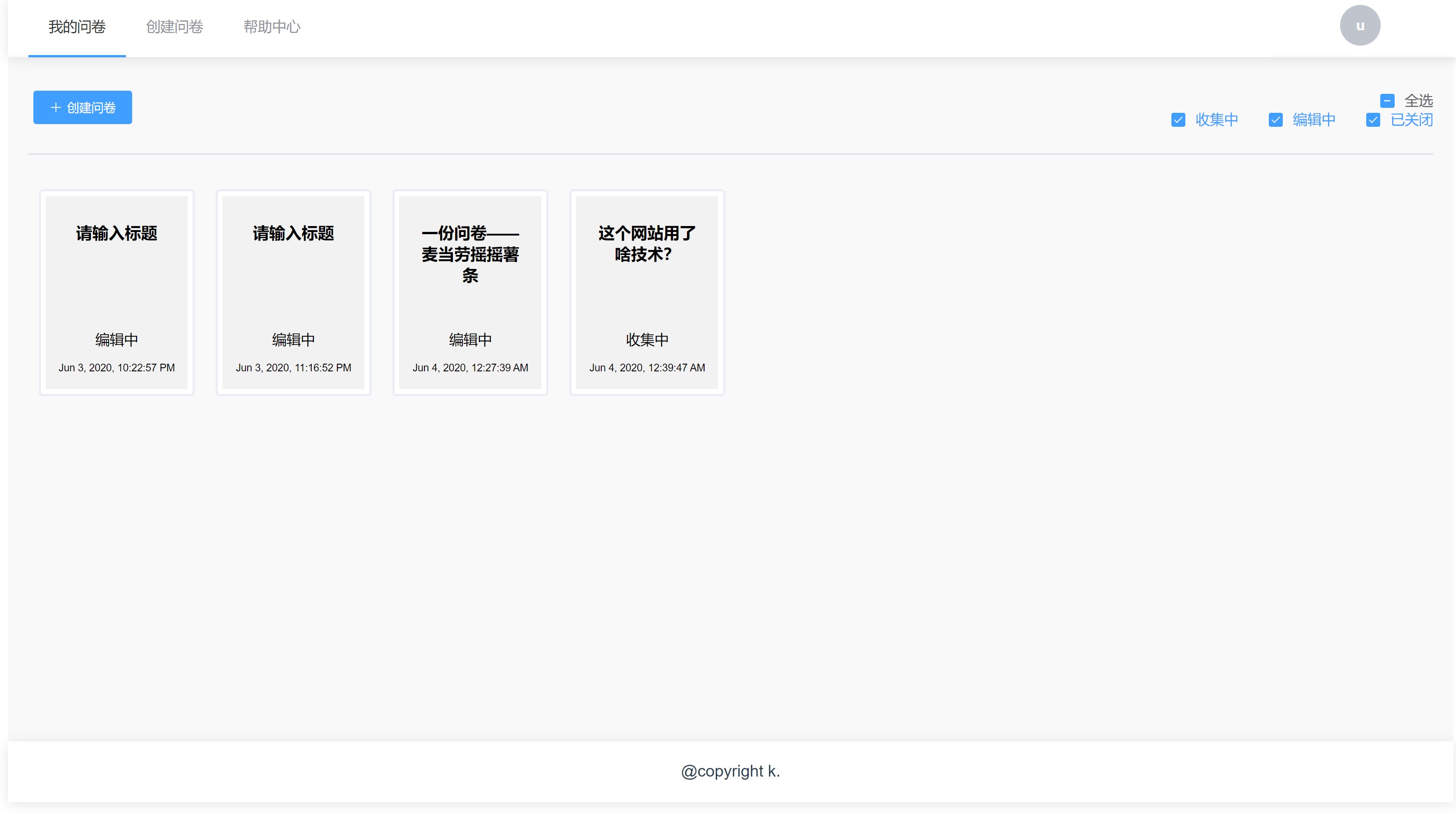This screenshot has width=1456, height=814.
Task: Click 收集中 status on fourth card
Action: pyautogui.click(x=647, y=340)
